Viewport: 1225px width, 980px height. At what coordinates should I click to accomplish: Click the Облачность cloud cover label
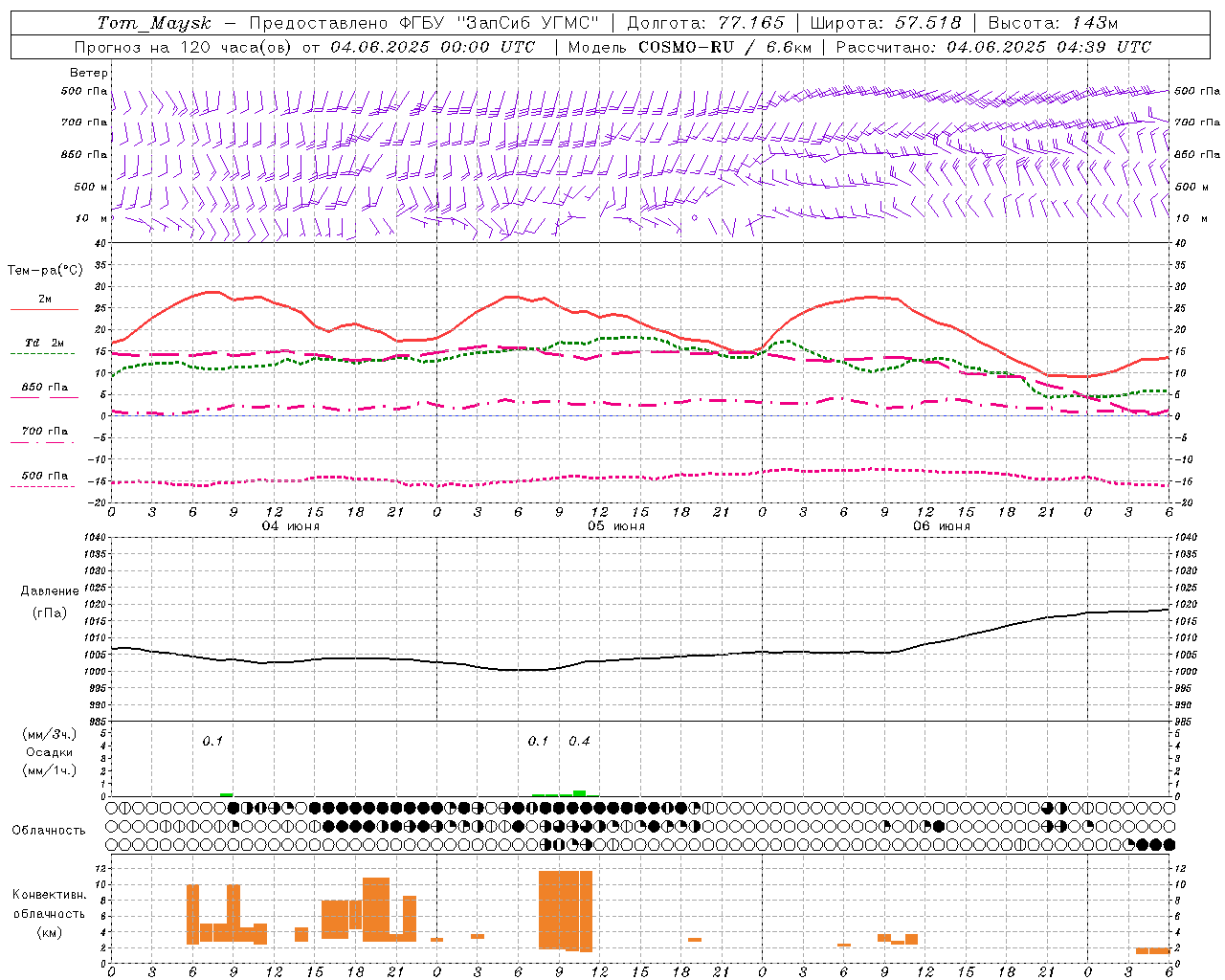[x=49, y=831]
